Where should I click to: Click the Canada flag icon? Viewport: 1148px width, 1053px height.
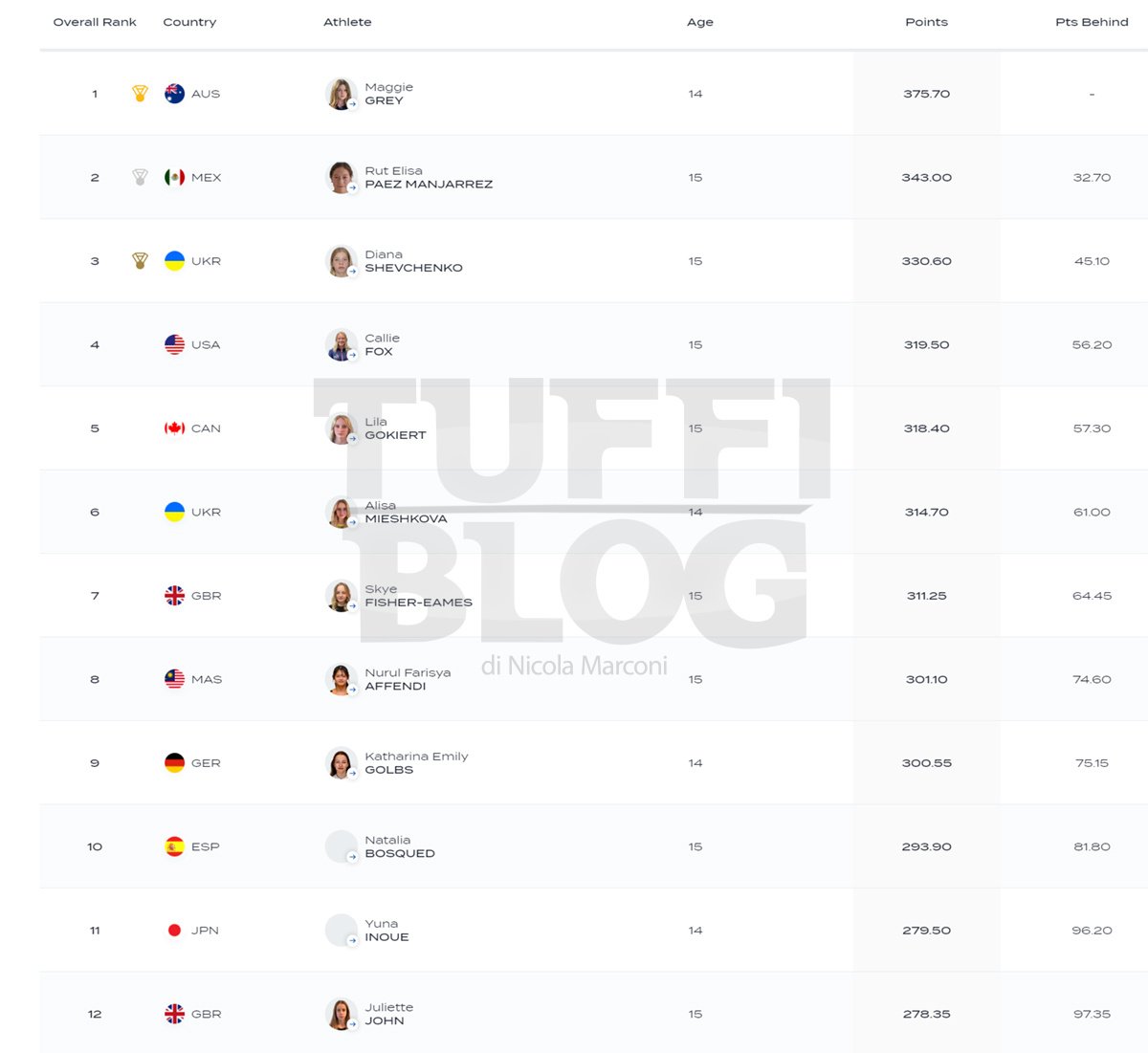point(174,428)
